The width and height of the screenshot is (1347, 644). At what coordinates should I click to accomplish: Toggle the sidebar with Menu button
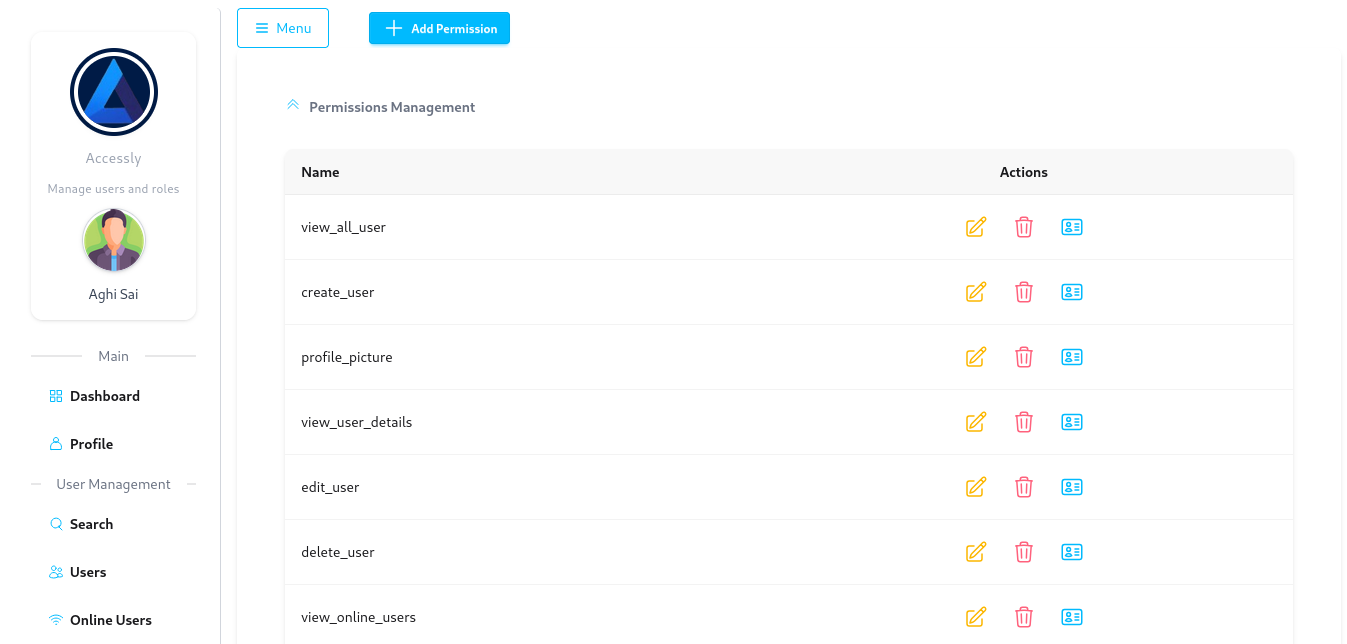click(x=283, y=28)
